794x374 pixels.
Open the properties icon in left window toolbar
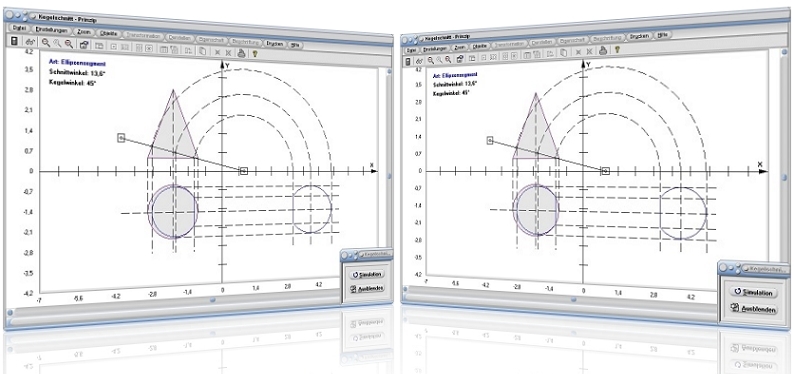click(x=84, y=45)
